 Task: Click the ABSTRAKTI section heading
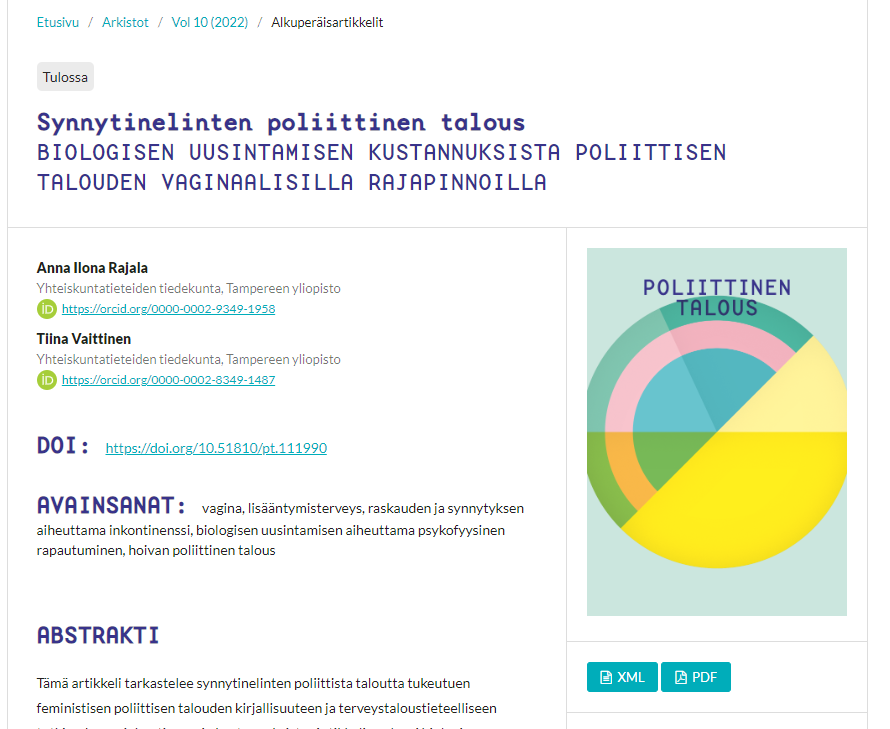point(98,635)
